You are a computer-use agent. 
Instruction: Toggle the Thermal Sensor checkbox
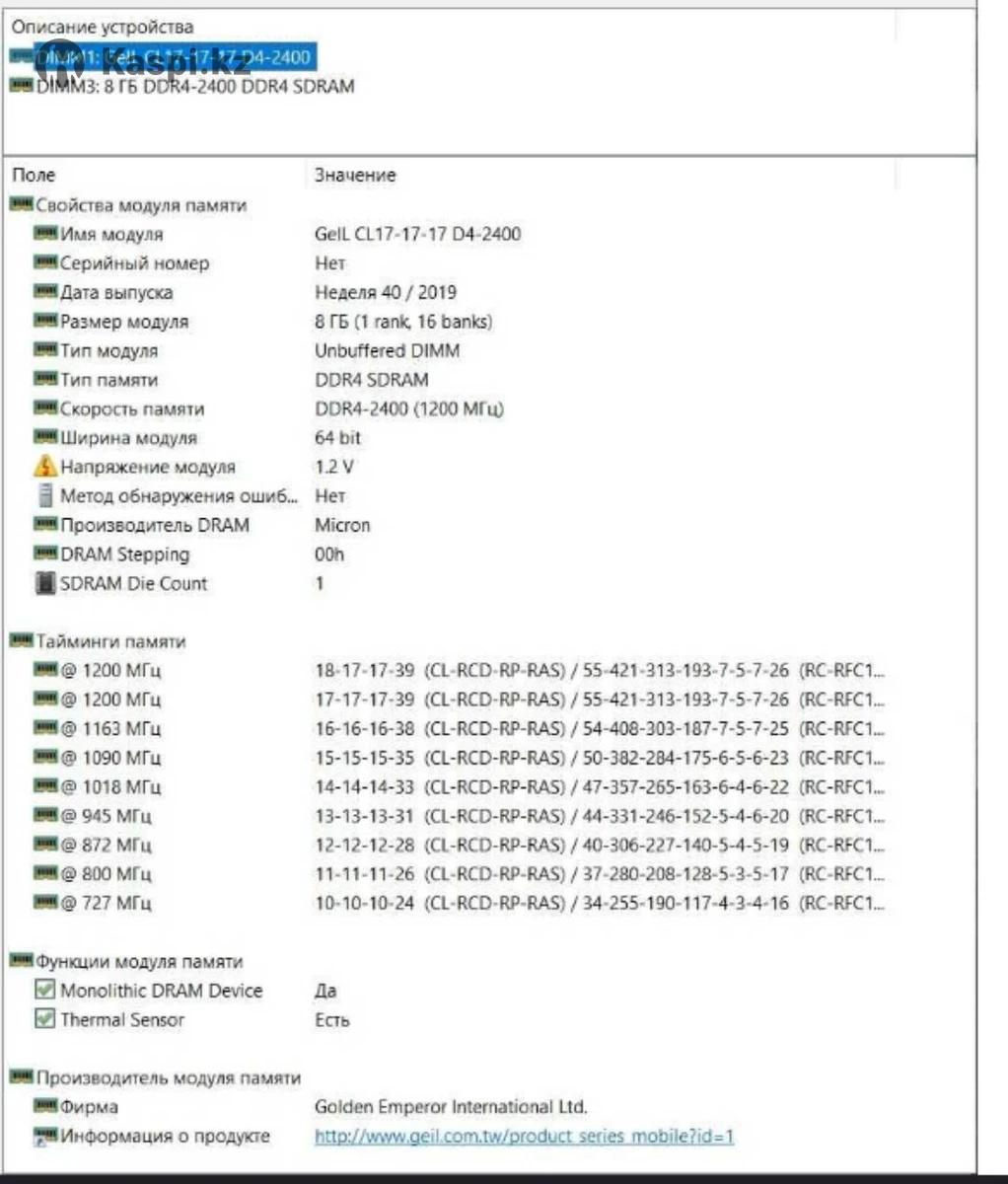[44, 1019]
